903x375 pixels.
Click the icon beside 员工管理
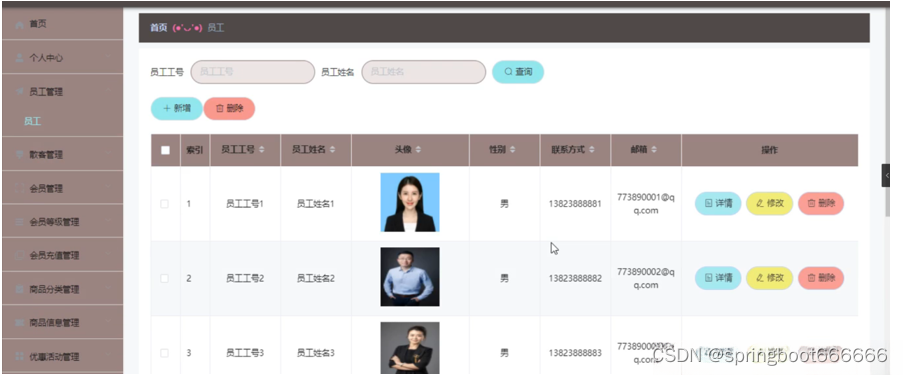pyautogui.click(x=20, y=92)
